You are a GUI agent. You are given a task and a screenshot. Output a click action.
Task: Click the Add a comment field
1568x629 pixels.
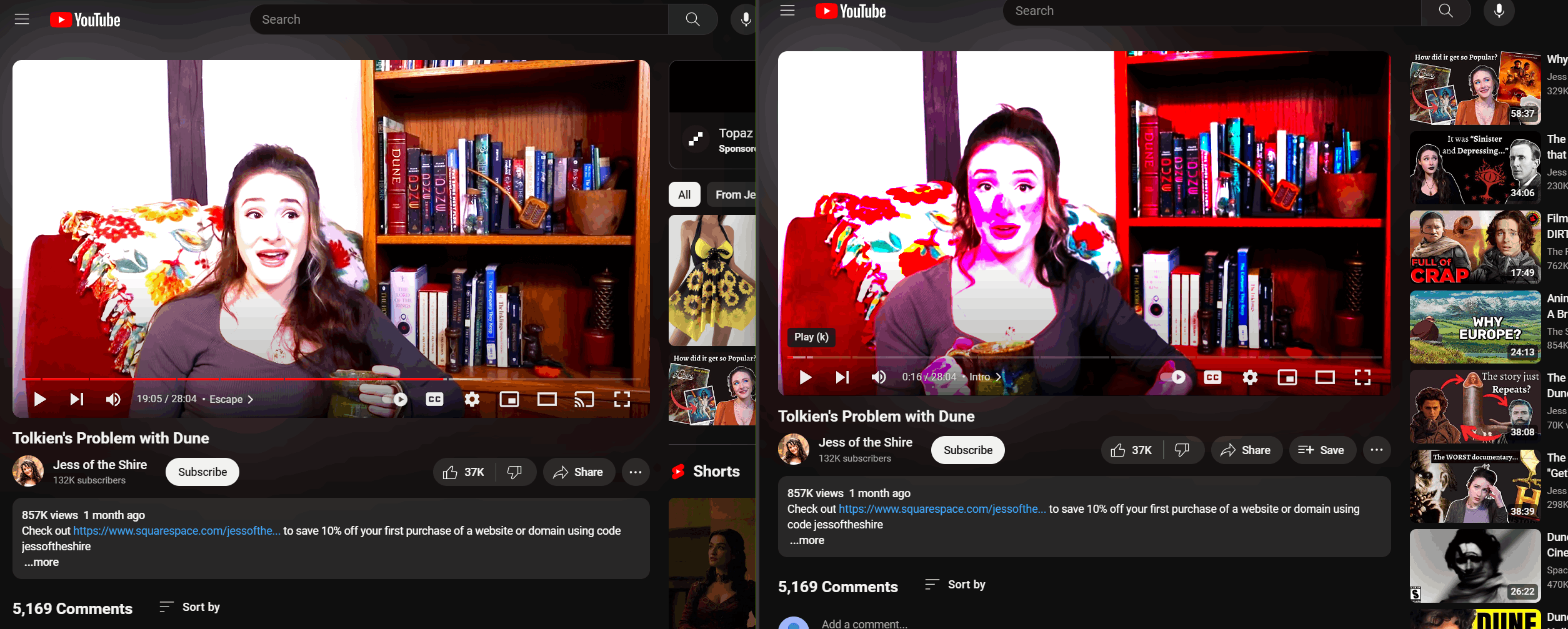864,624
